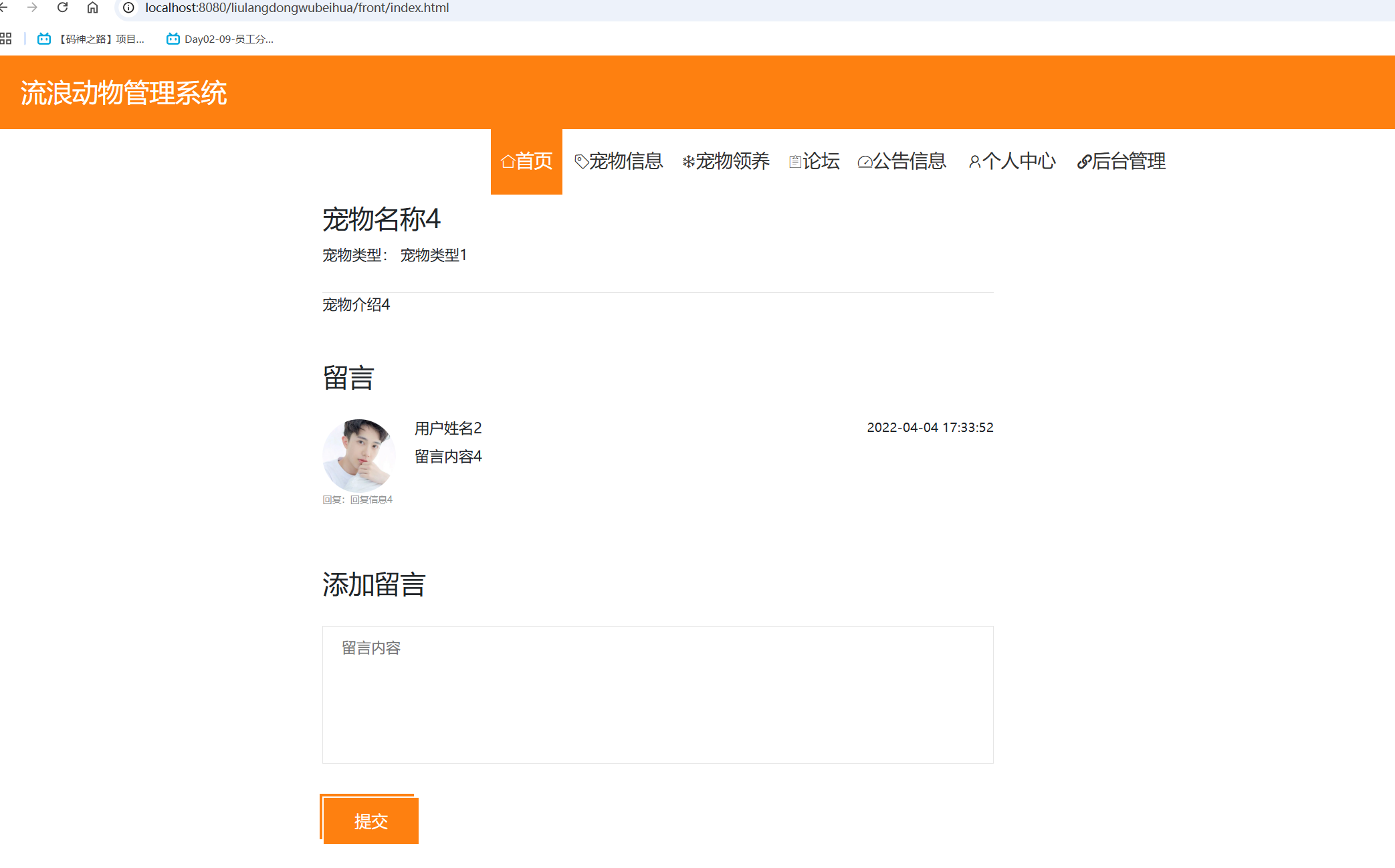Click the notepad icon beside 论坛
Screen dimensions: 1395x868
click(795, 162)
